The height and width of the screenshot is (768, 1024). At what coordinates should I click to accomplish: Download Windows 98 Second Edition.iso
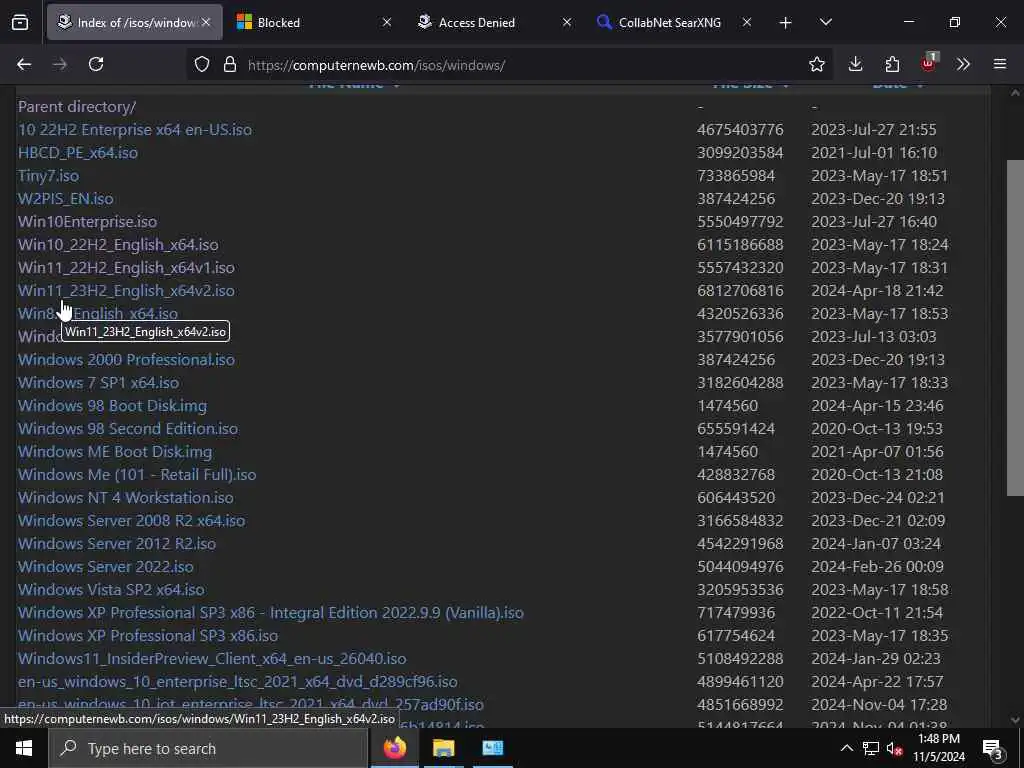(128, 428)
